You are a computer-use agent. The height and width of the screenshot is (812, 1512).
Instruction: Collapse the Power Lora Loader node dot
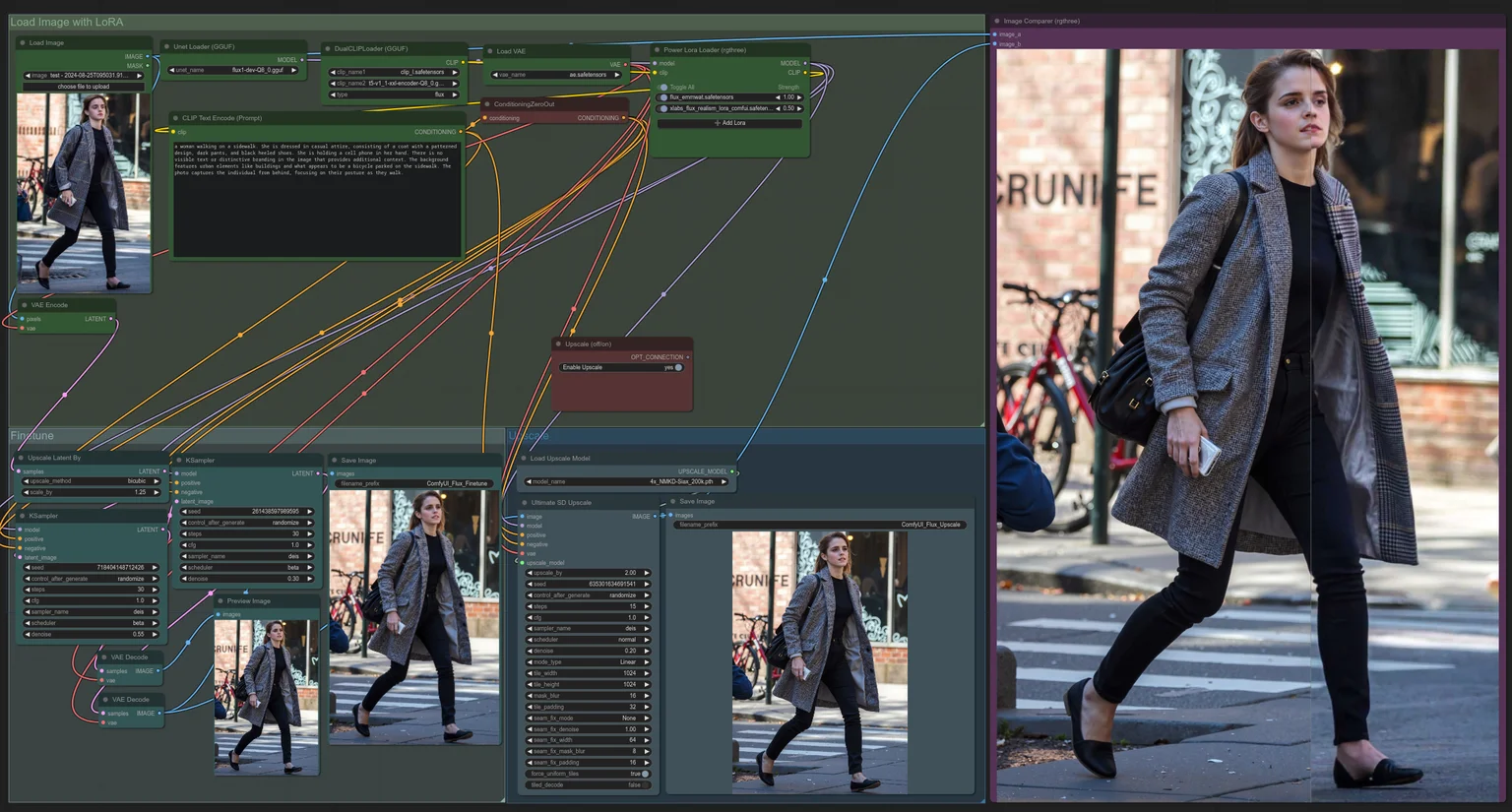point(657,50)
